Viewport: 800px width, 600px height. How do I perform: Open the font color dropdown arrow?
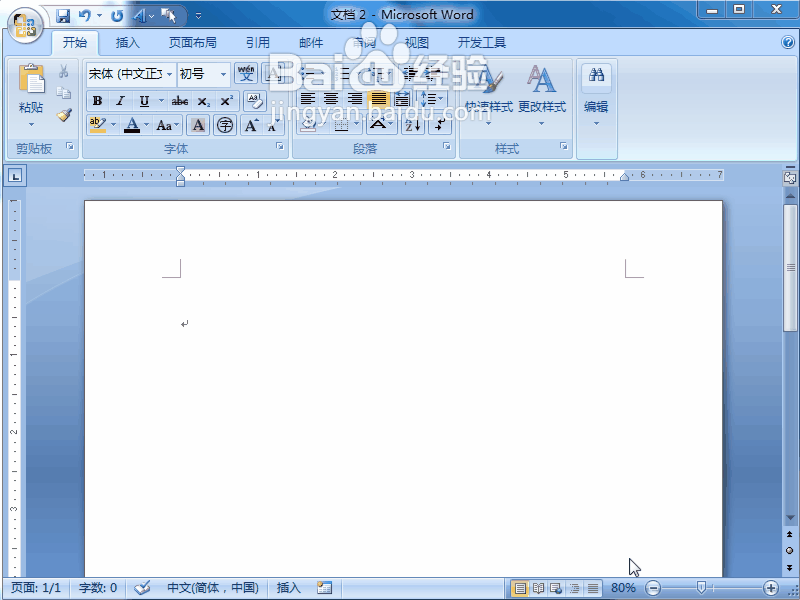tap(145, 123)
